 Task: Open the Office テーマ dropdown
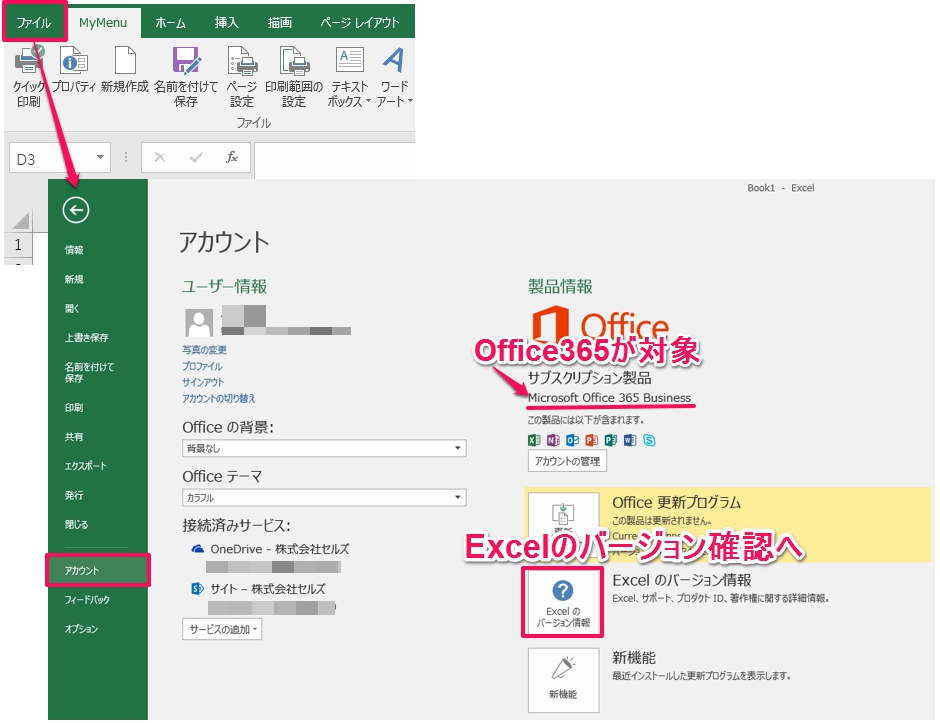324,498
